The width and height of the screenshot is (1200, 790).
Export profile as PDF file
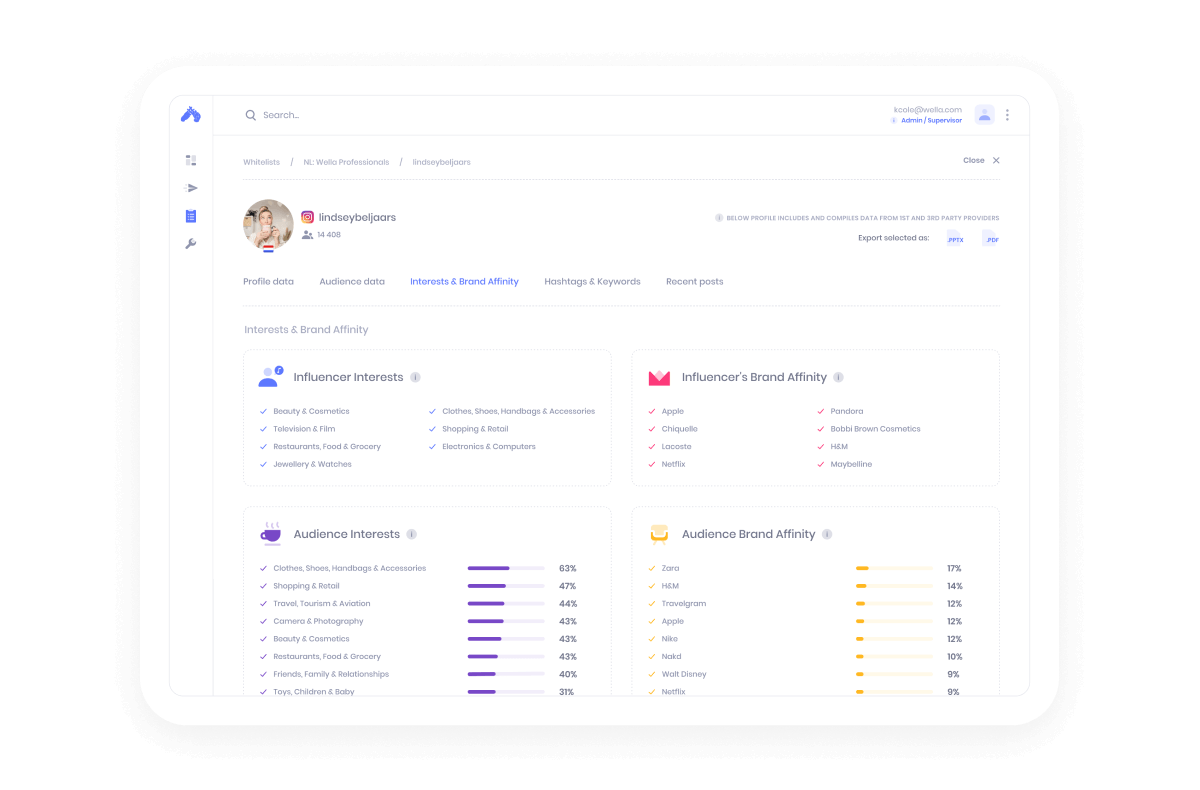tap(990, 238)
